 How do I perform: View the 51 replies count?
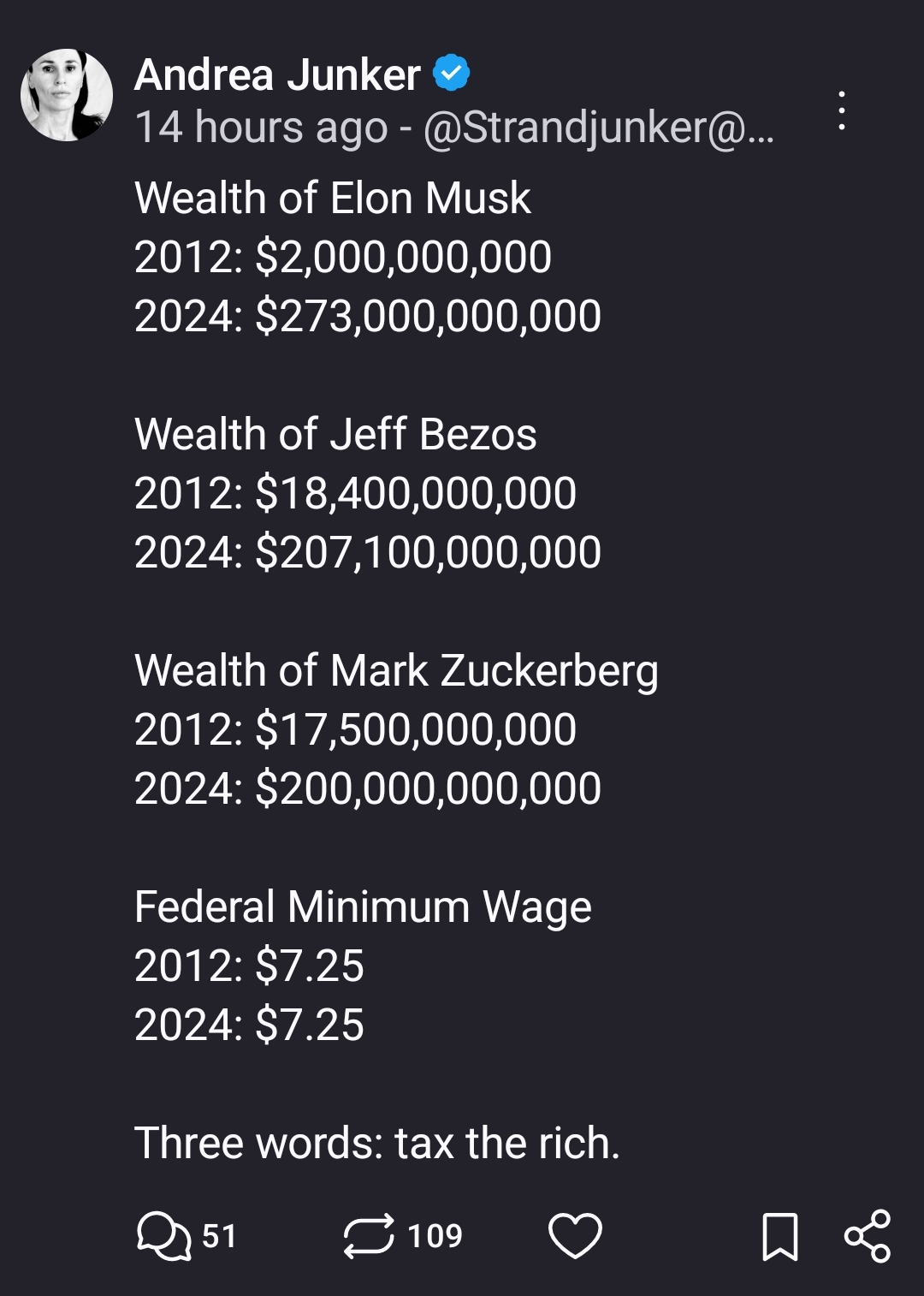coord(219,1236)
